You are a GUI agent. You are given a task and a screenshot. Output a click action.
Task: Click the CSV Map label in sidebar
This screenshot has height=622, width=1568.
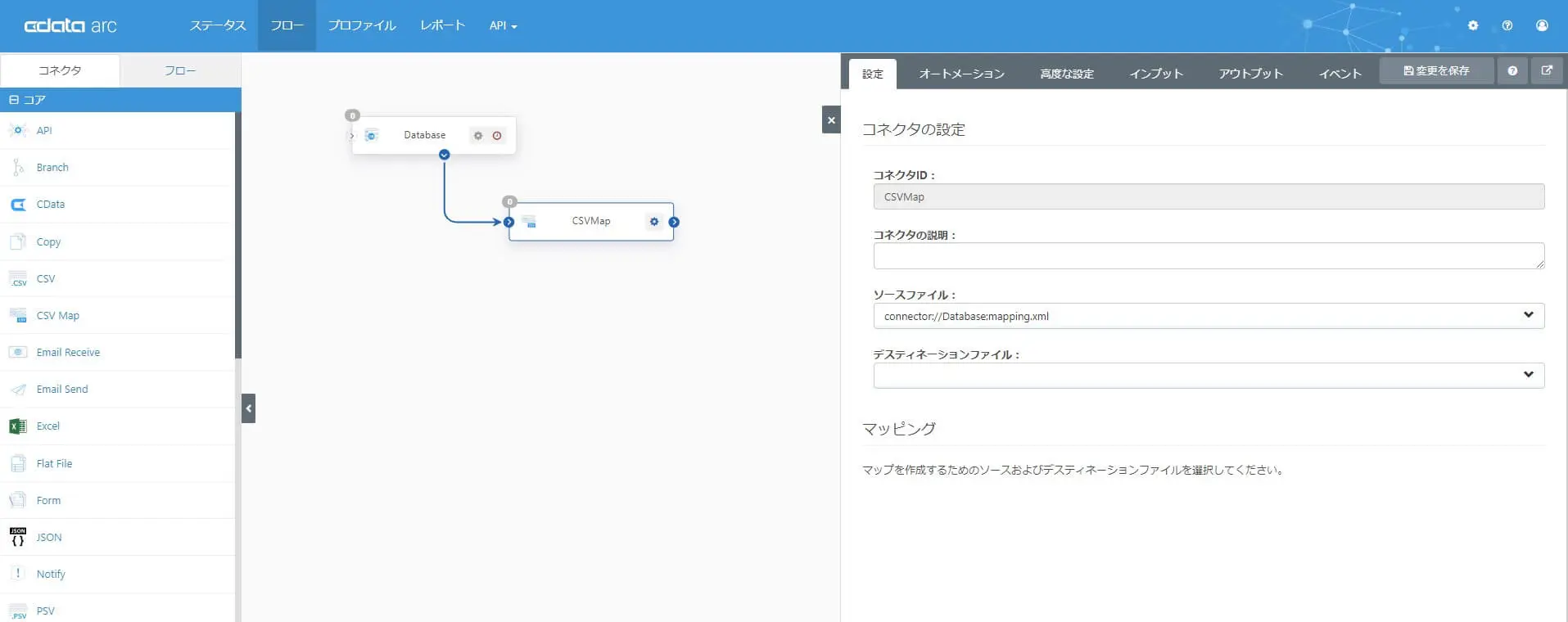coord(58,315)
